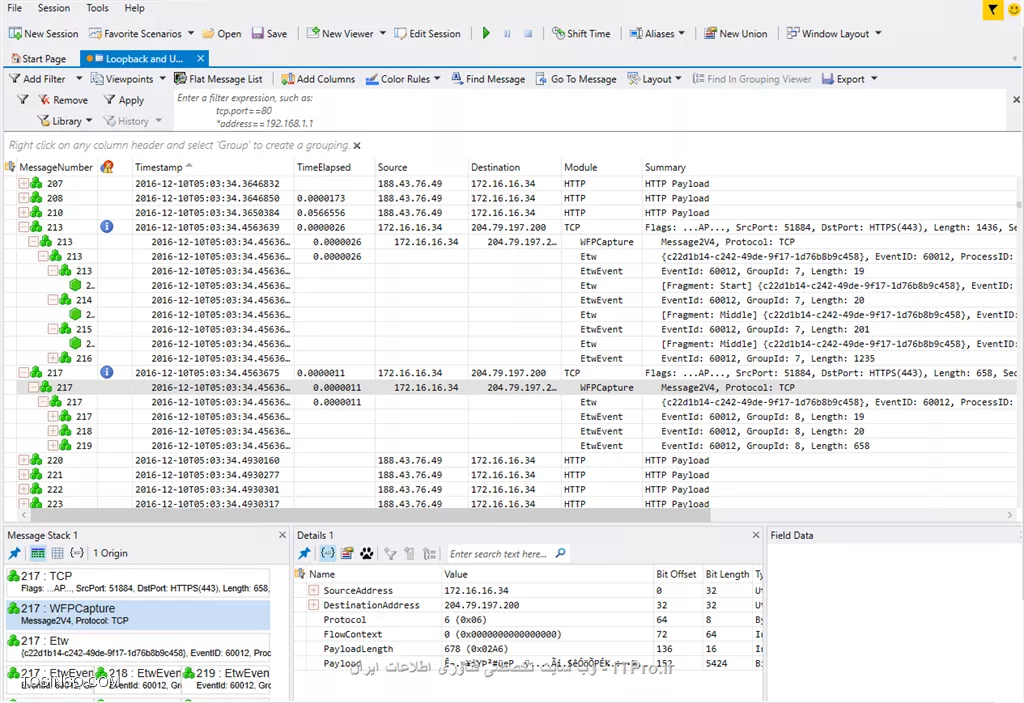Image resolution: width=1024 pixels, height=703 pixels.
Task: Pause the running session
Action: [x=507, y=33]
